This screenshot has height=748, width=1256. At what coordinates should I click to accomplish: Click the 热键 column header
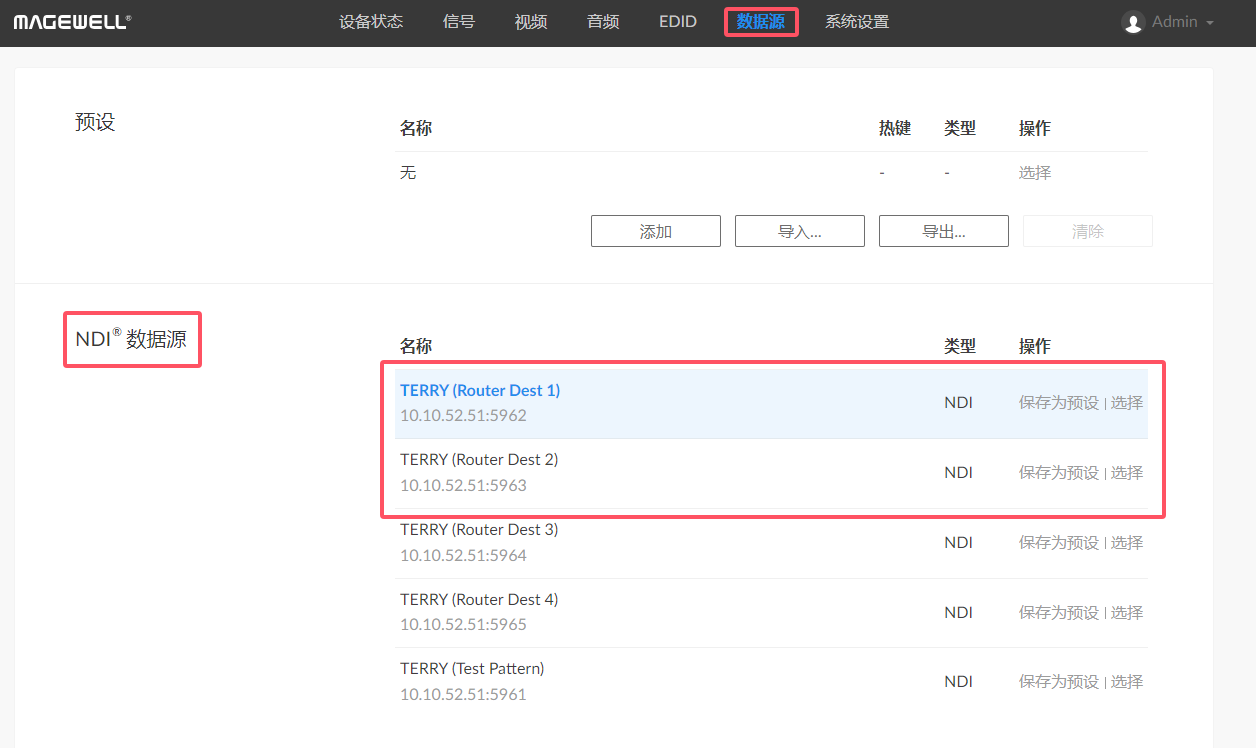pos(895,128)
